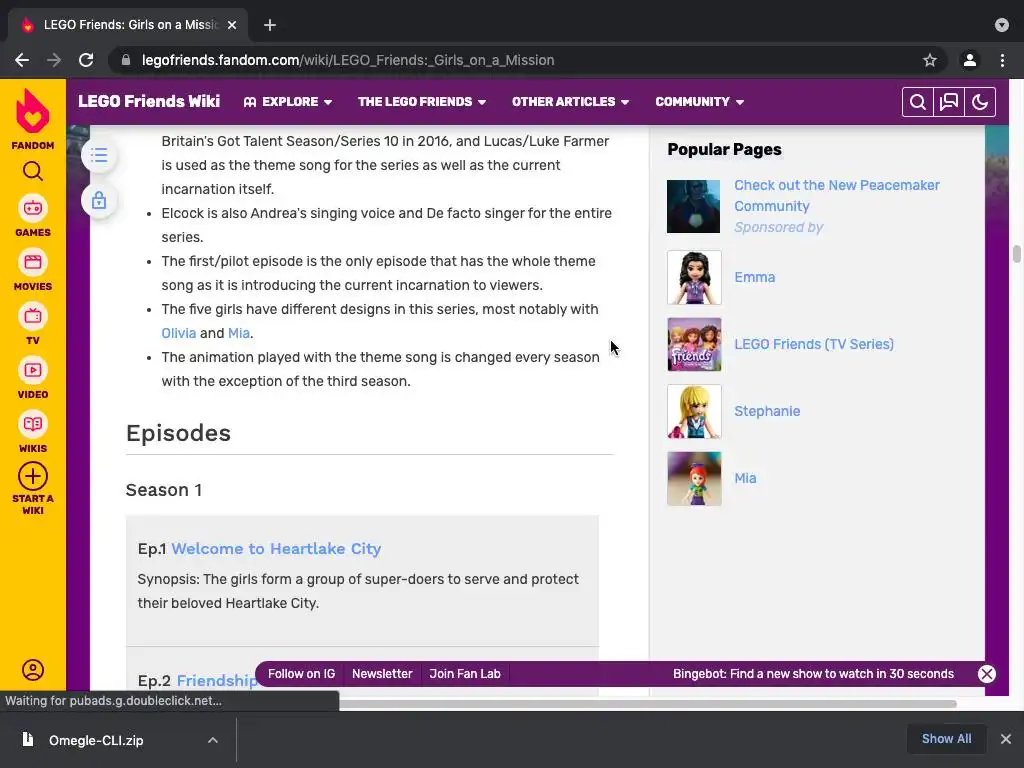This screenshot has width=1024, height=768.
Task: Expand The LEGO Friends menu
Action: (422, 102)
